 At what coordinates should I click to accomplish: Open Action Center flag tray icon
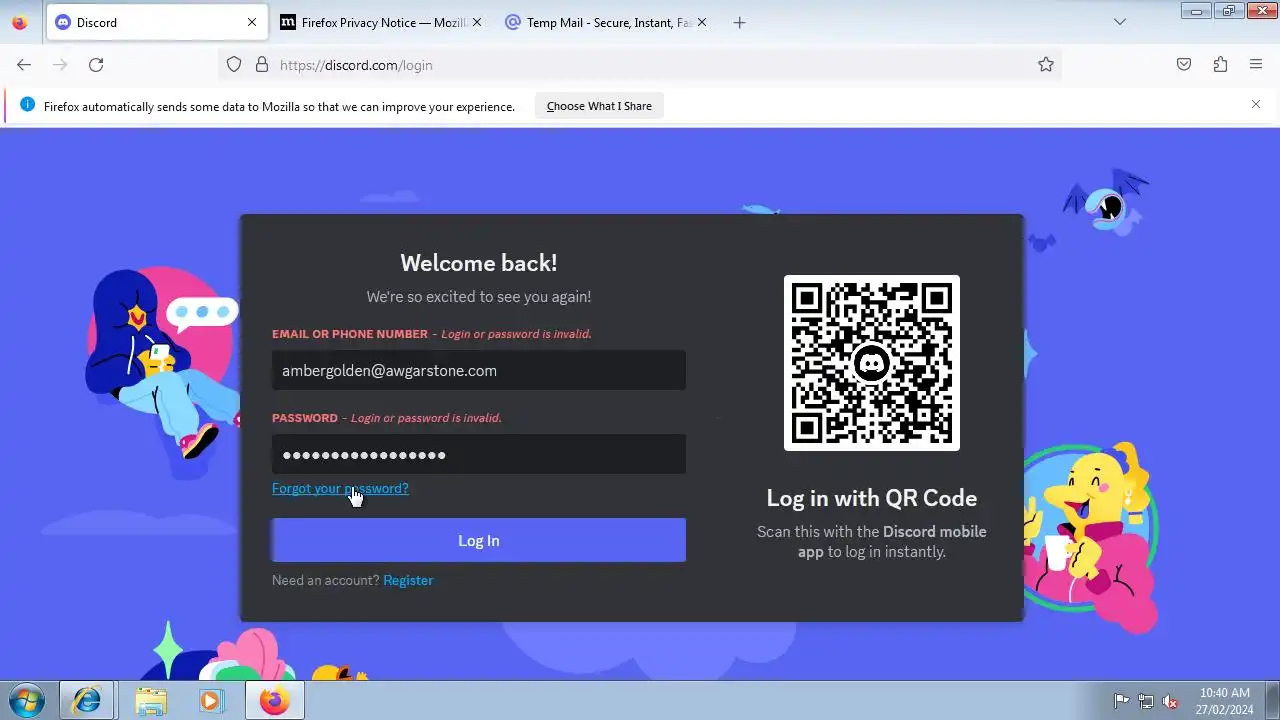click(1121, 701)
